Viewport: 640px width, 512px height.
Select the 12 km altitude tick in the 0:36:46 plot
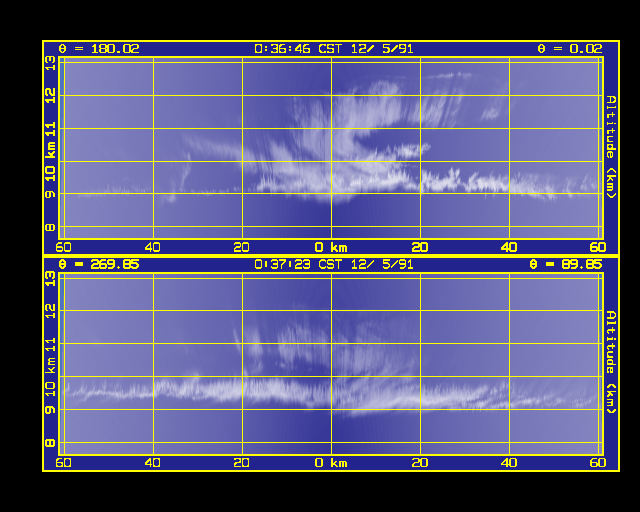tap(50, 96)
